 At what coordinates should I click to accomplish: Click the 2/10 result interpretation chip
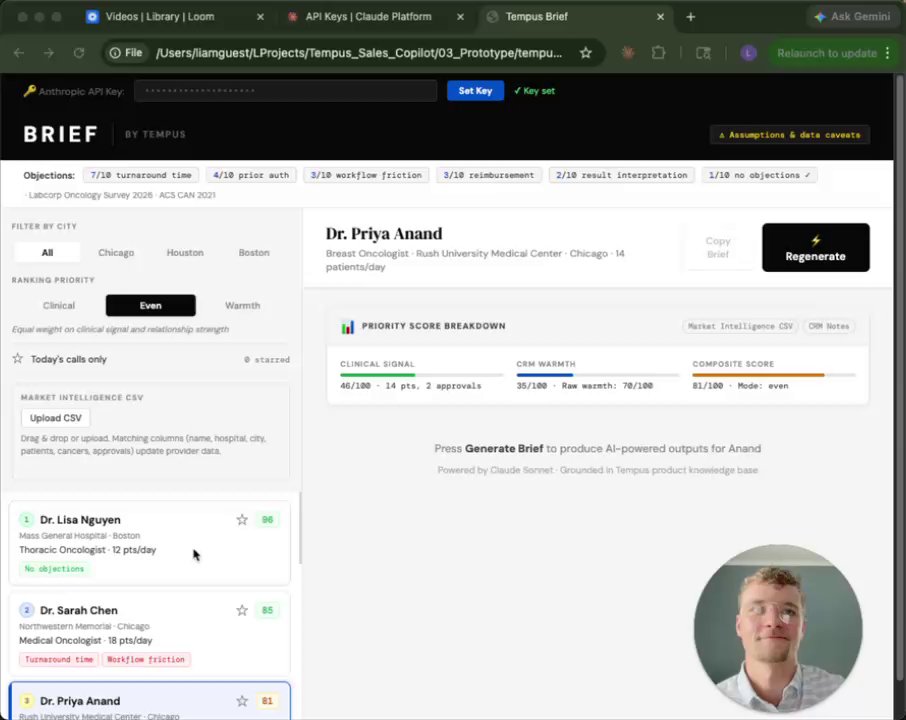coord(622,175)
